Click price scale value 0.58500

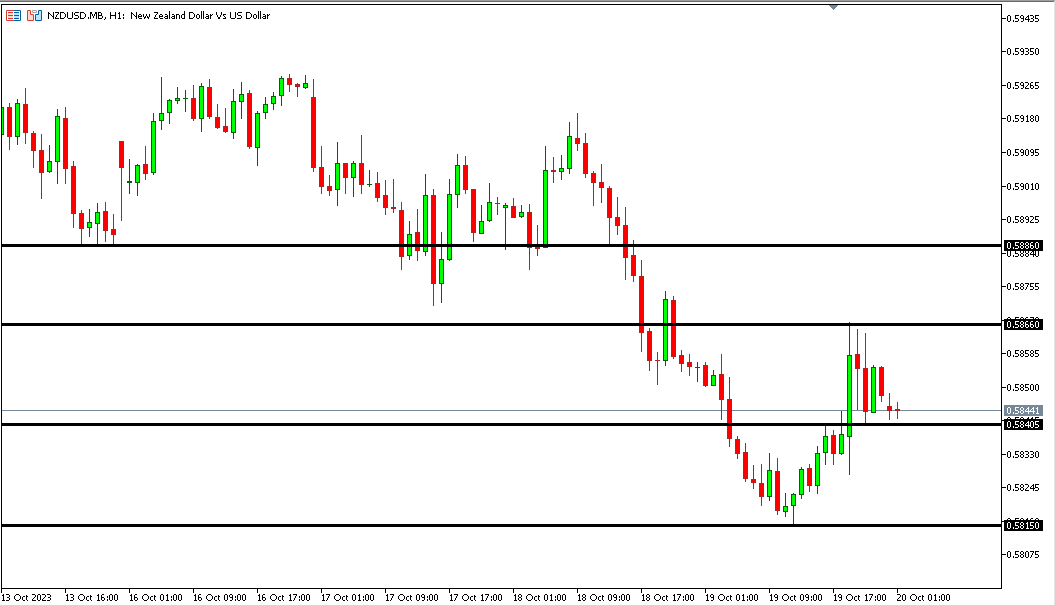coord(1023,388)
